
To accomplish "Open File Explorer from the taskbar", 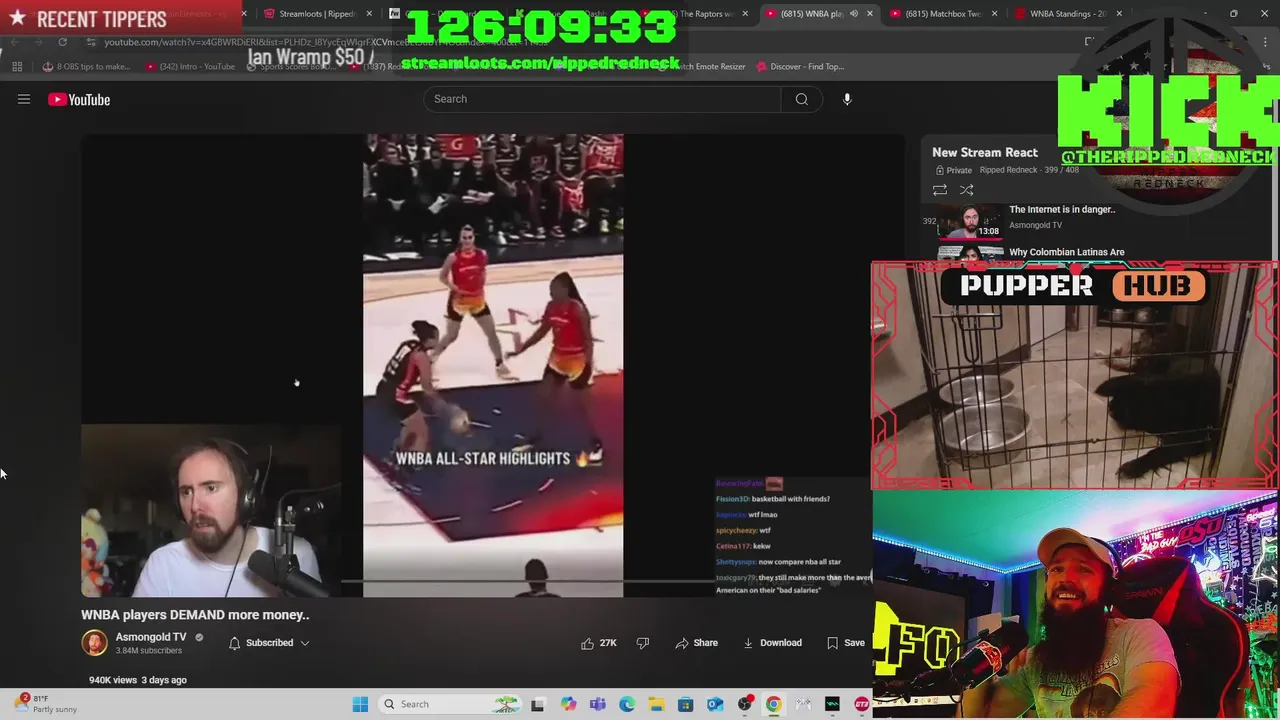I will 656,704.
